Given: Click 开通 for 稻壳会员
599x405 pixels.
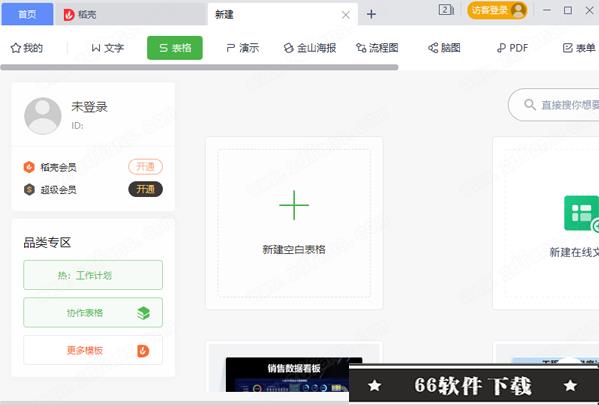Looking at the screenshot, I should point(145,167).
